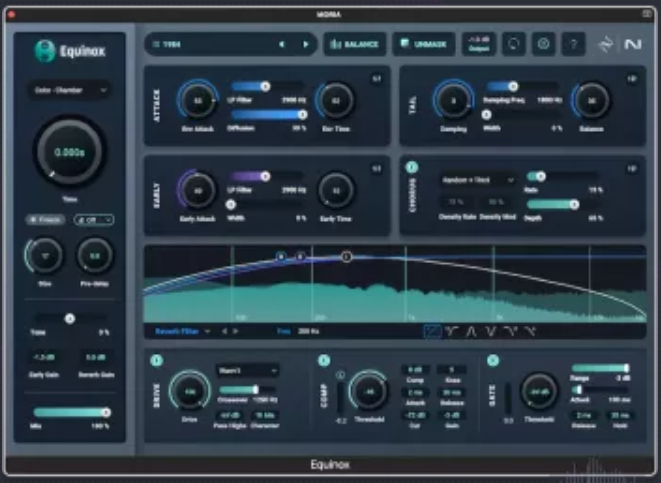661x483 pixels.
Task: Click the Gate Hold value field
Action: tap(620, 416)
